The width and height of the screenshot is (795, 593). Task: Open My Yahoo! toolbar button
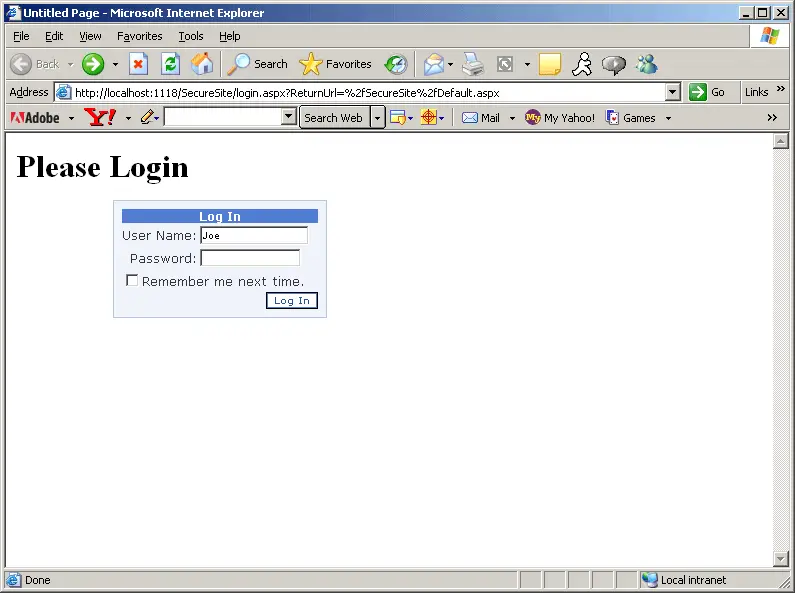(560, 118)
